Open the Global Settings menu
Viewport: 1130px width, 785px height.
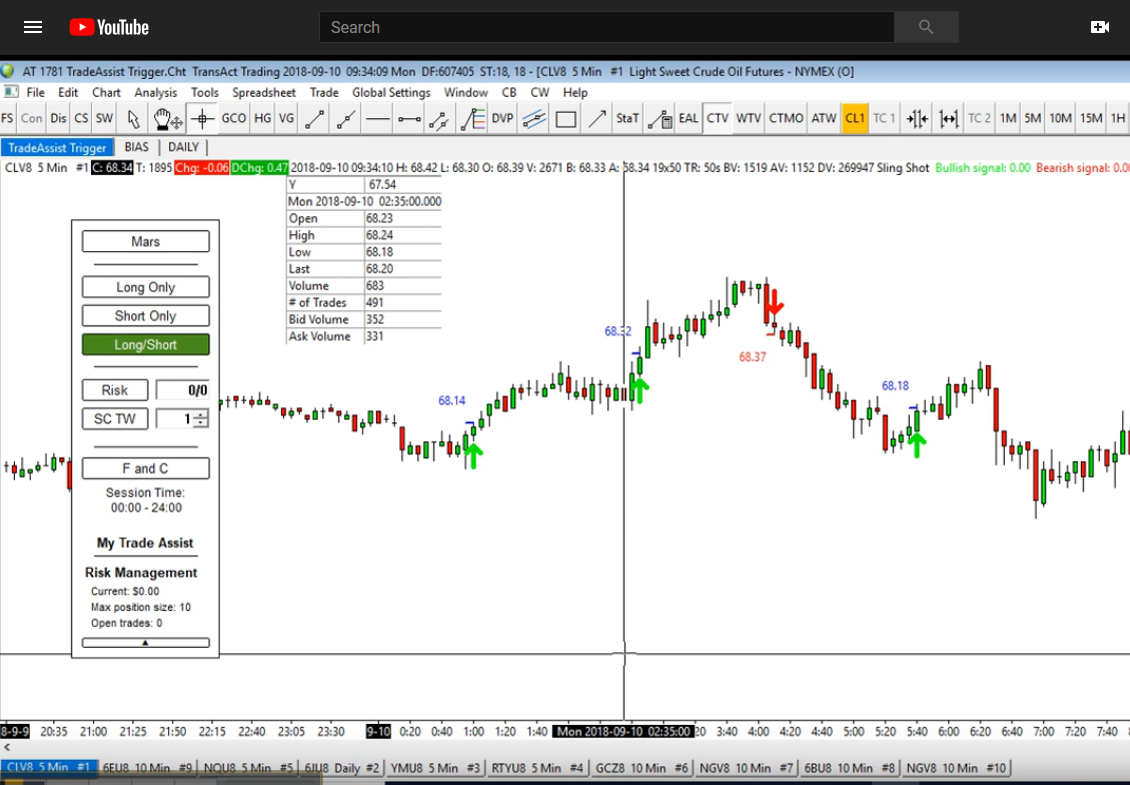tap(391, 92)
